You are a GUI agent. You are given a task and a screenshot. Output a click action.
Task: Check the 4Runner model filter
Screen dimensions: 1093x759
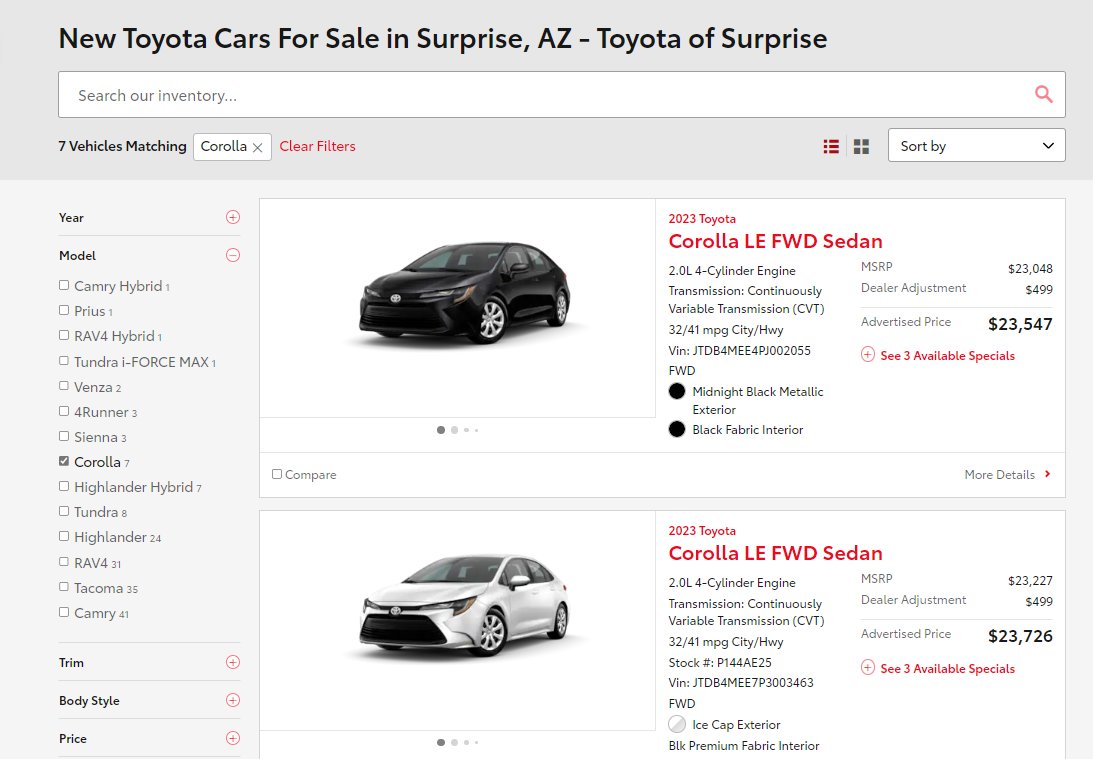pos(64,411)
